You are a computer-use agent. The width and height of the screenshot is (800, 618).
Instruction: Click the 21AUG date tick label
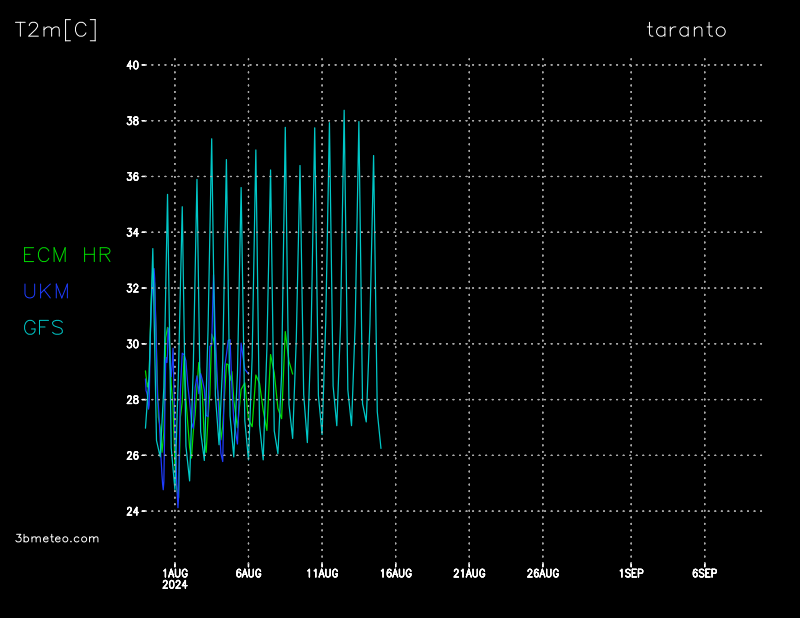tap(469, 573)
